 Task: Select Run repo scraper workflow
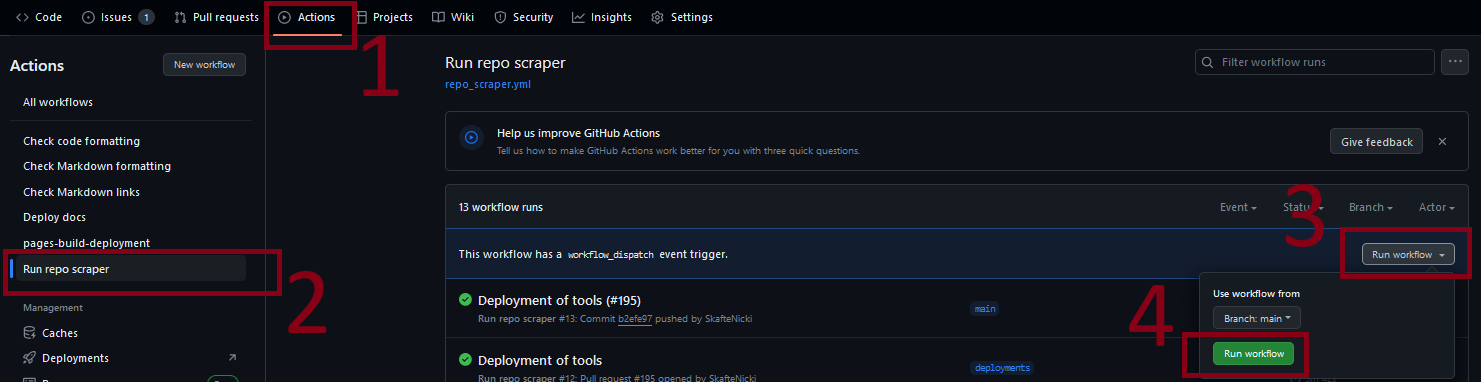[128, 269]
